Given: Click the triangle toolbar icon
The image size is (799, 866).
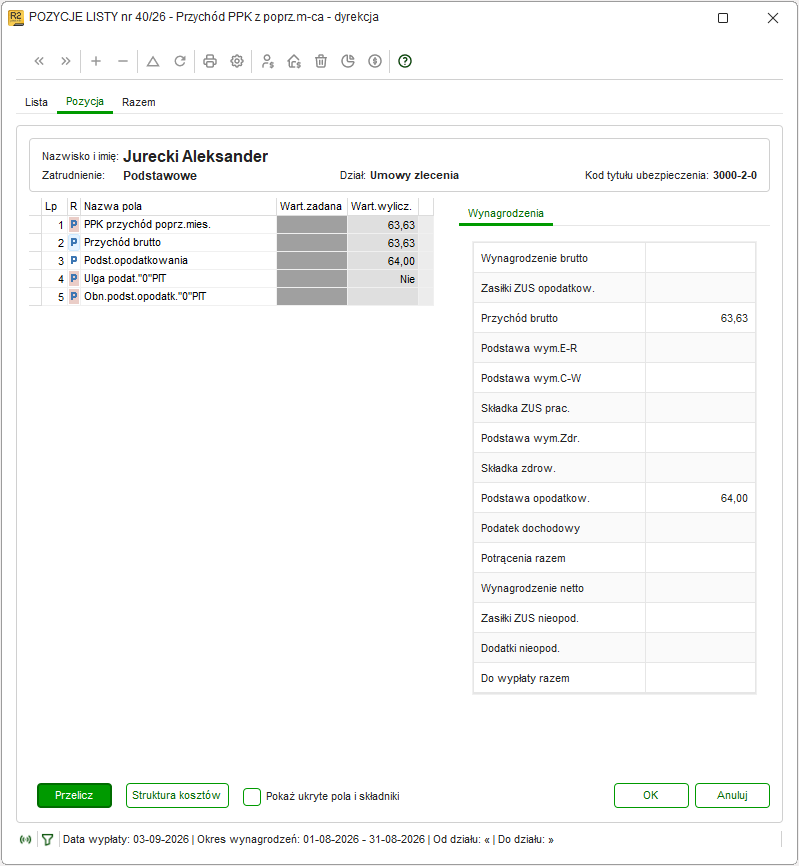Looking at the screenshot, I should 153,61.
